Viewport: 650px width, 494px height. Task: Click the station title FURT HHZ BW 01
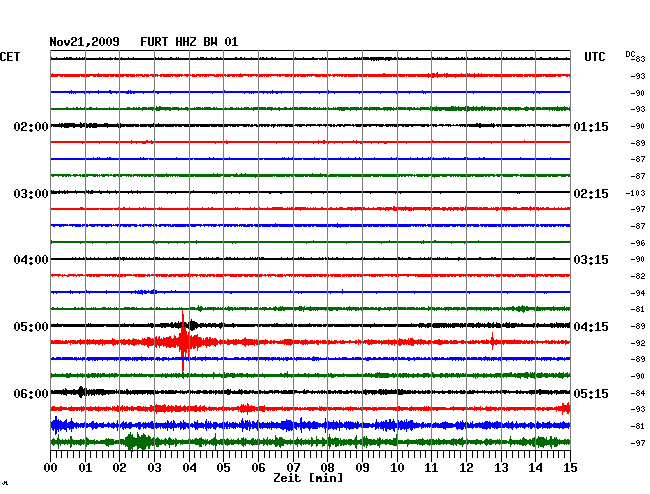[x=189, y=42]
